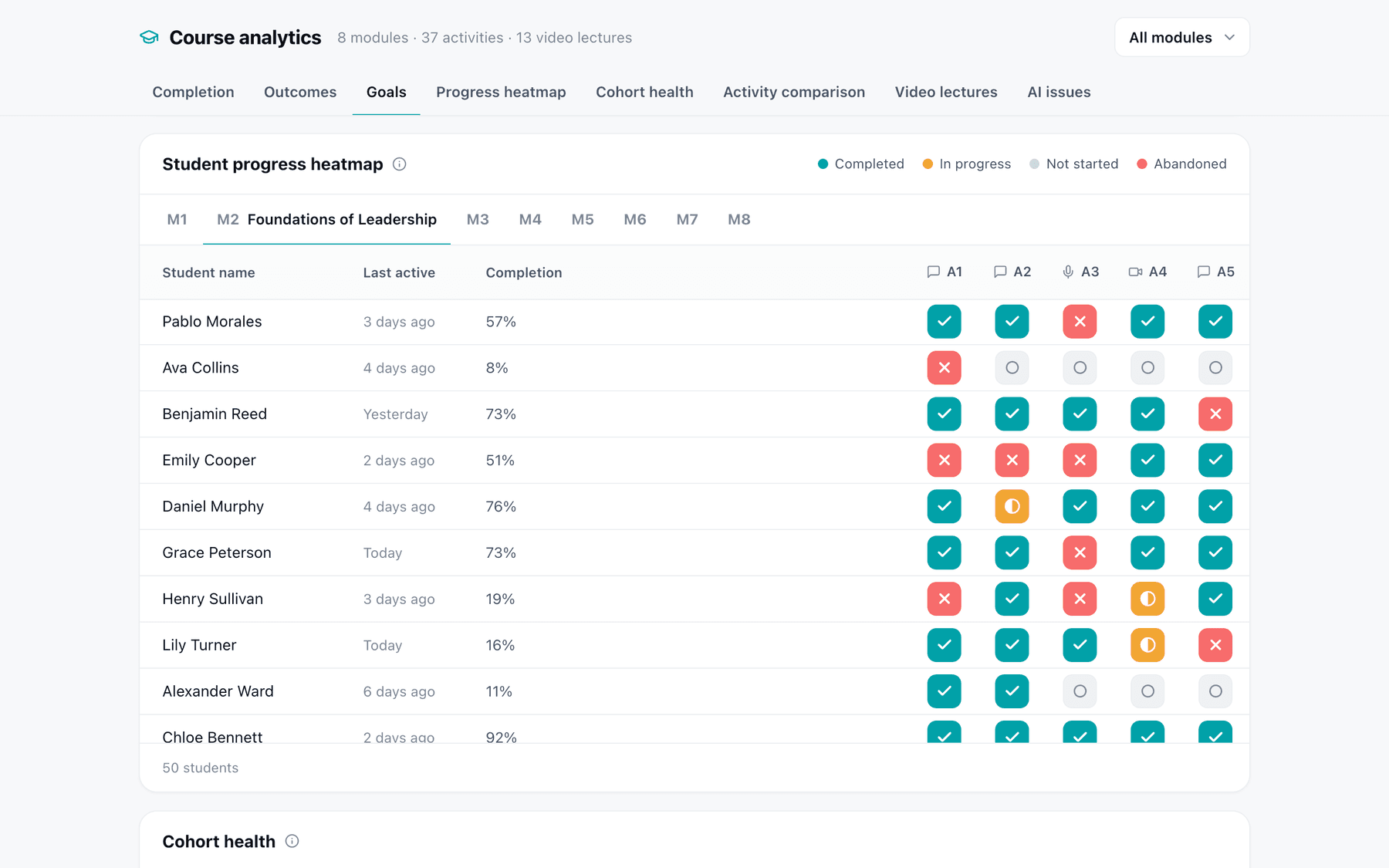Switch to the Video lectures tab
The width and height of the screenshot is (1389, 868).
(x=946, y=92)
